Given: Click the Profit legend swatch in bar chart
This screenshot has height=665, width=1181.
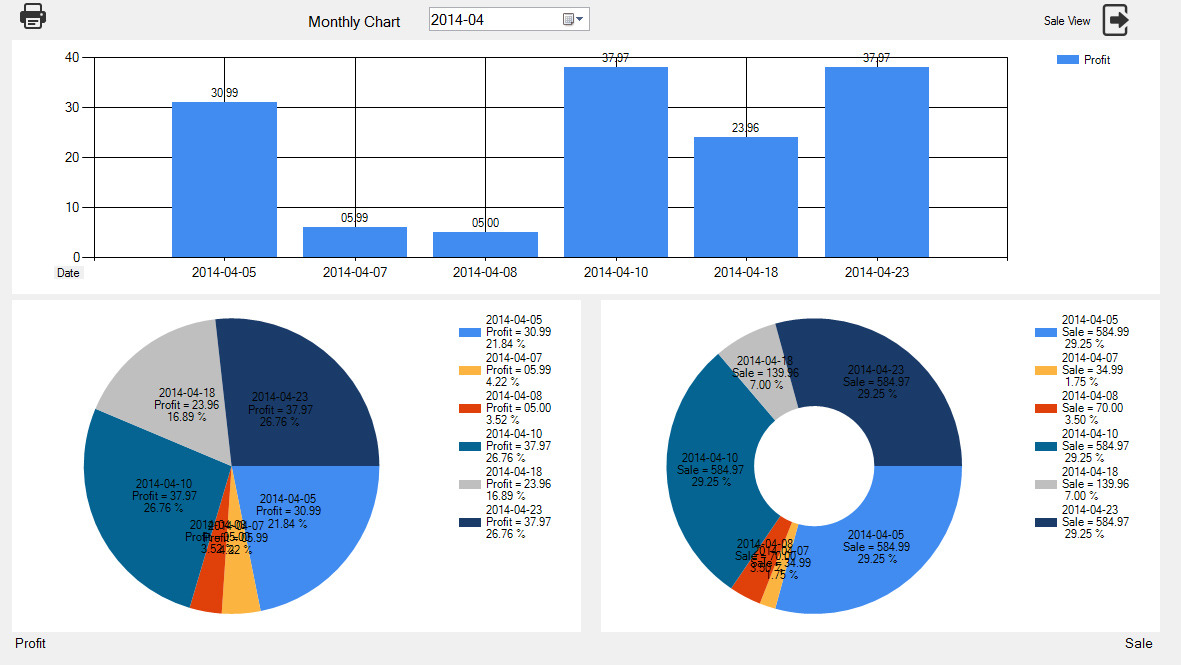Looking at the screenshot, I should (1068, 60).
